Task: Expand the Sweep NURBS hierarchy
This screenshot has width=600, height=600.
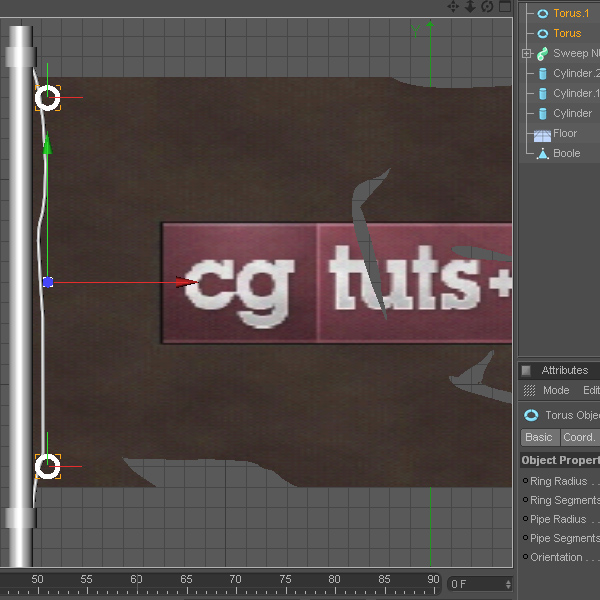Action: (x=527, y=54)
